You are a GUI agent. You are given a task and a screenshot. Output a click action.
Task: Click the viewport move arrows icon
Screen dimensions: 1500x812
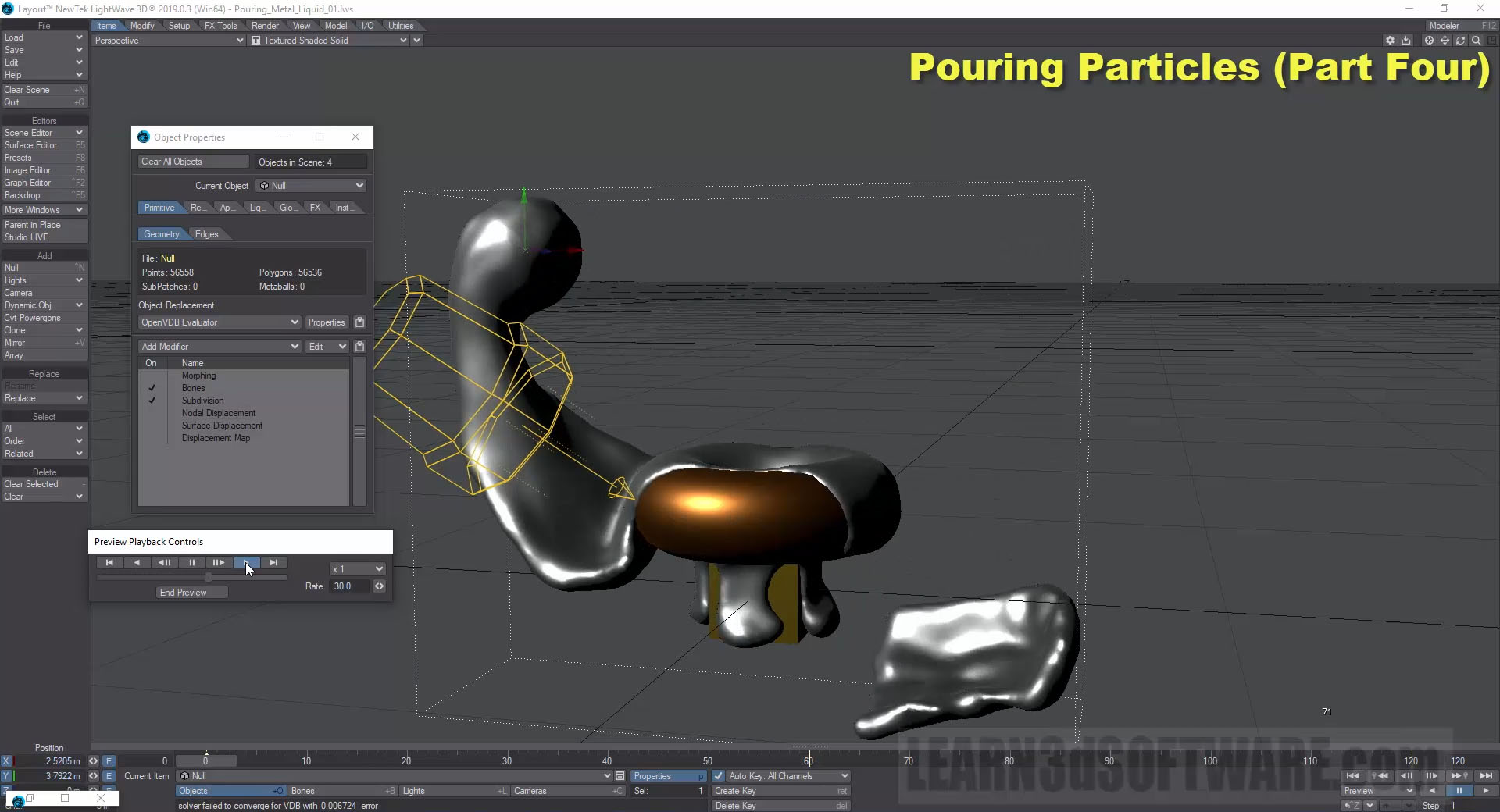point(1445,41)
